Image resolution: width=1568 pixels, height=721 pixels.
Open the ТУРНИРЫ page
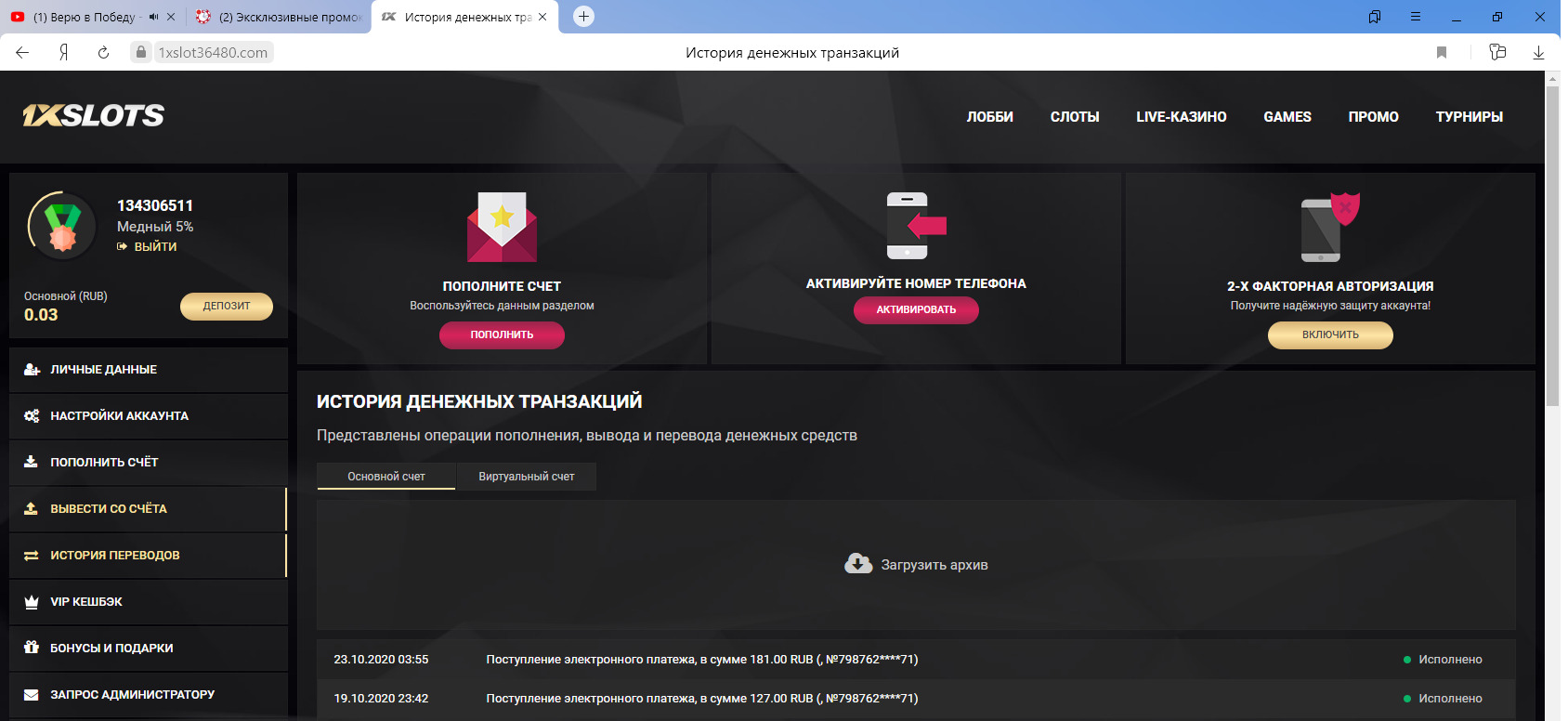pyautogui.click(x=1470, y=117)
